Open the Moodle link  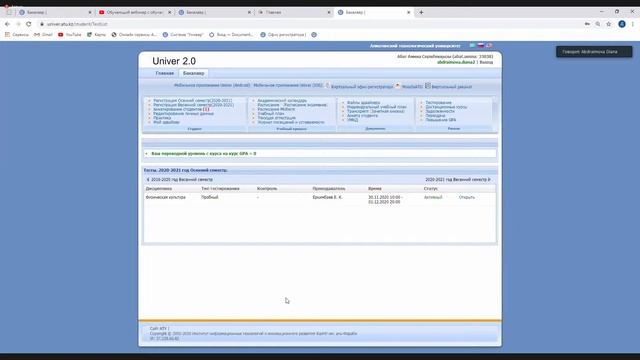(412, 87)
